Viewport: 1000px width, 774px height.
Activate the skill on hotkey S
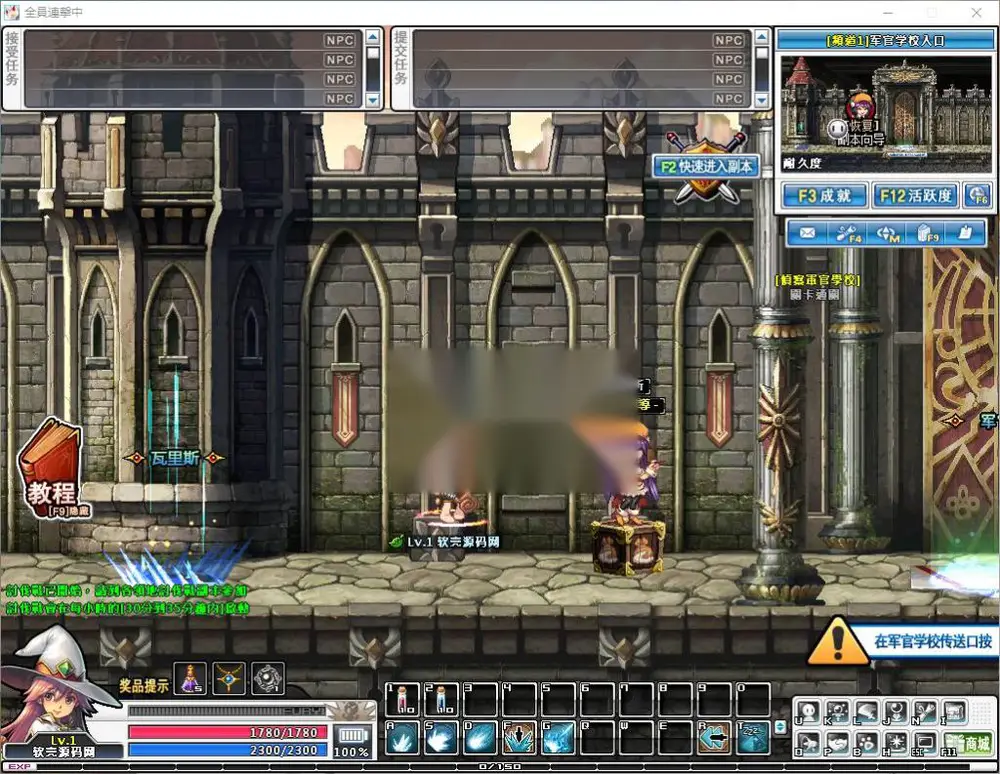click(442, 738)
